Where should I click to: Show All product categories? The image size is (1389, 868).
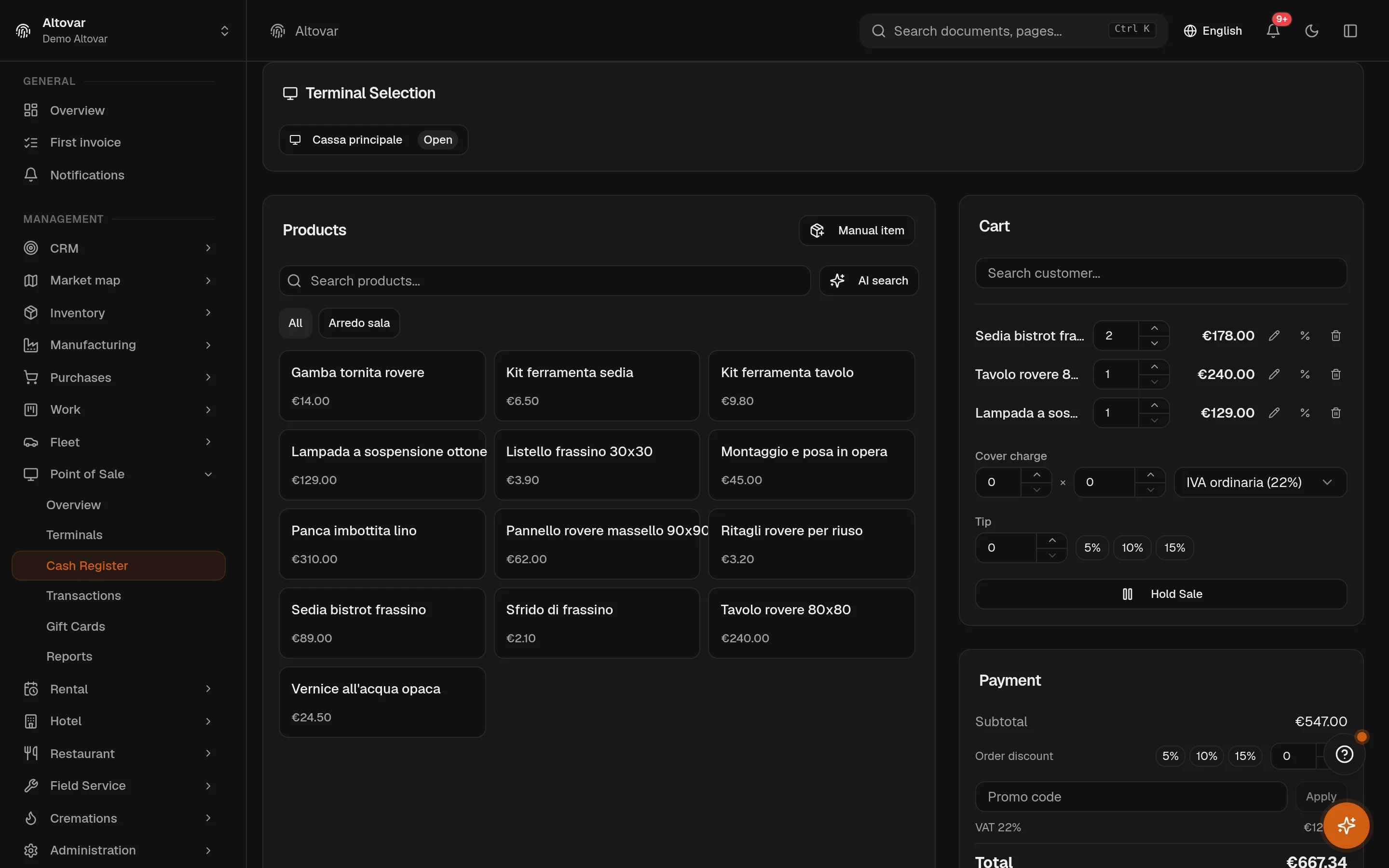click(295, 323)
